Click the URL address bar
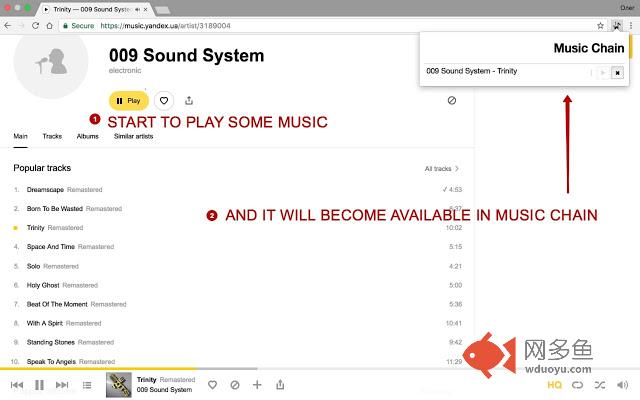640x400 pixels. click(x=327, y=25)
